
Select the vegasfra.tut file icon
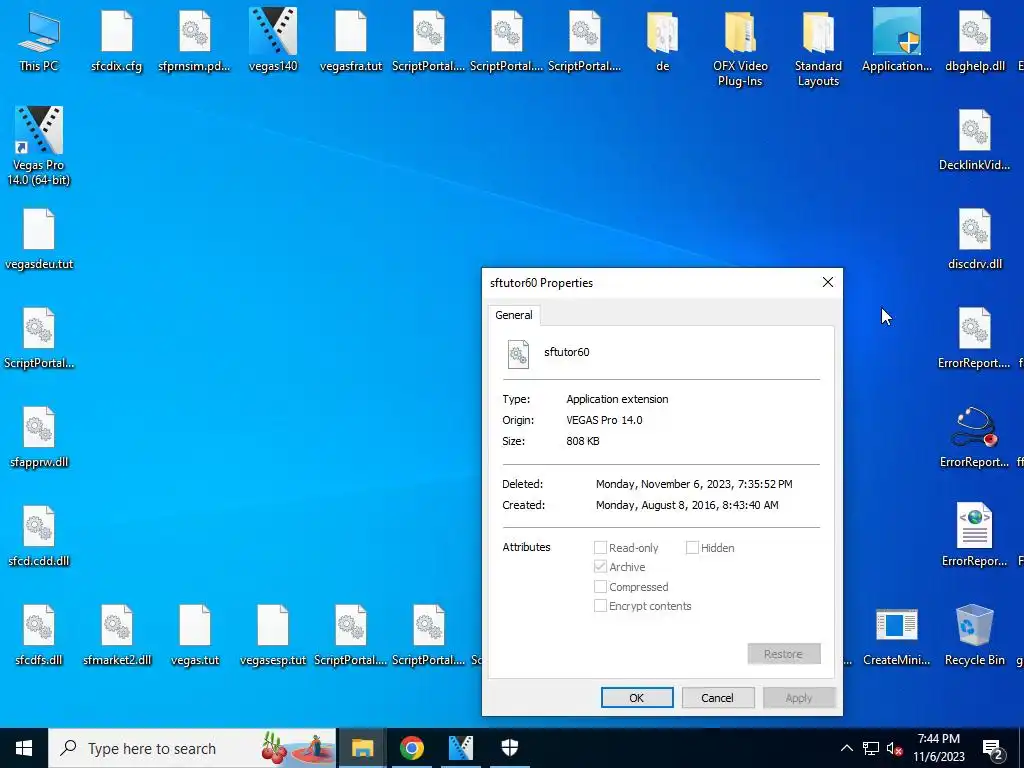[351, 42]
